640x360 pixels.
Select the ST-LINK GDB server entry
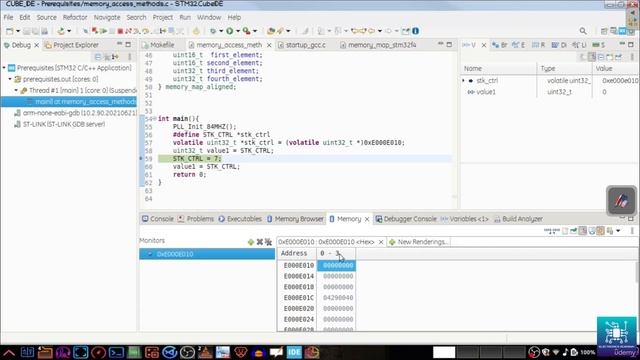(60, 124)
